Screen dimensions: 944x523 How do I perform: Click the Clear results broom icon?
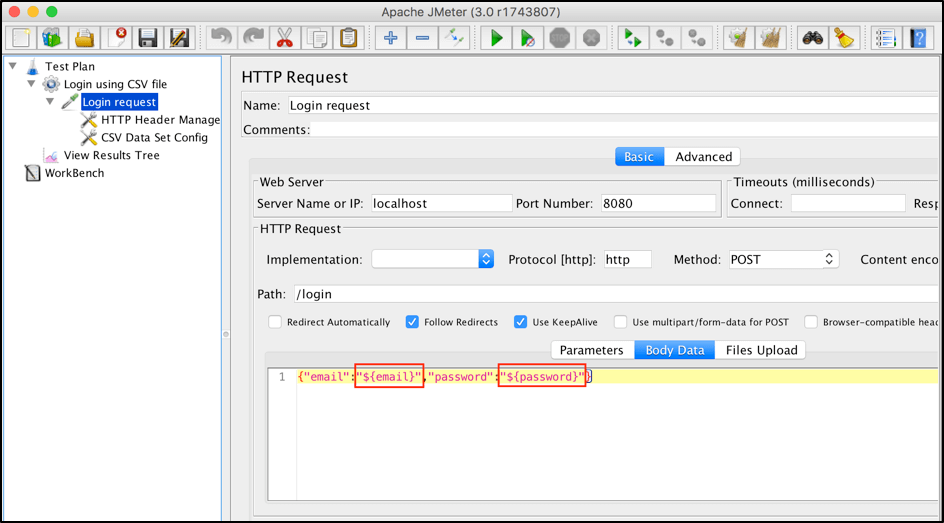739,38
